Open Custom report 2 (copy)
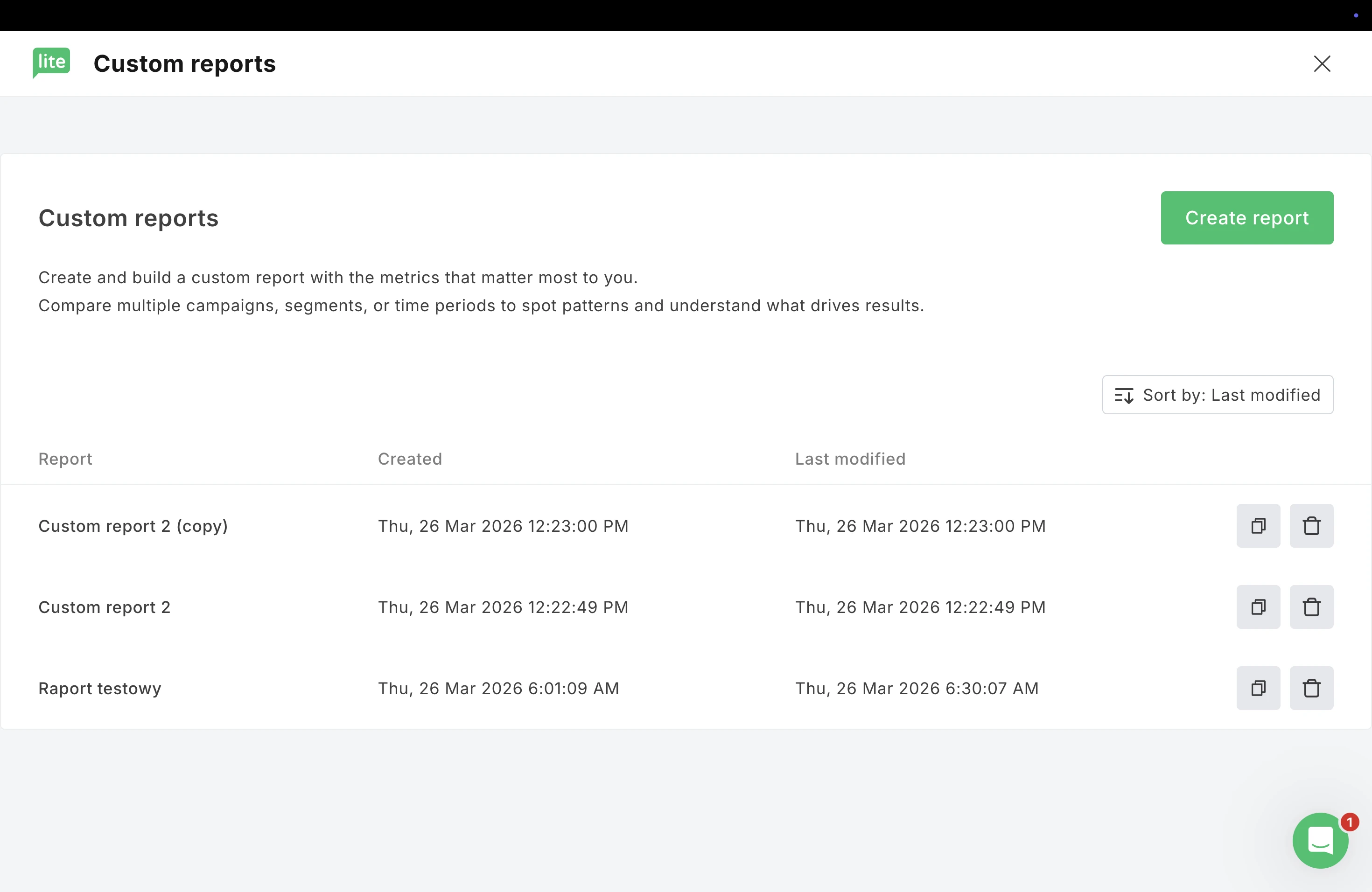 click(133, 526)
